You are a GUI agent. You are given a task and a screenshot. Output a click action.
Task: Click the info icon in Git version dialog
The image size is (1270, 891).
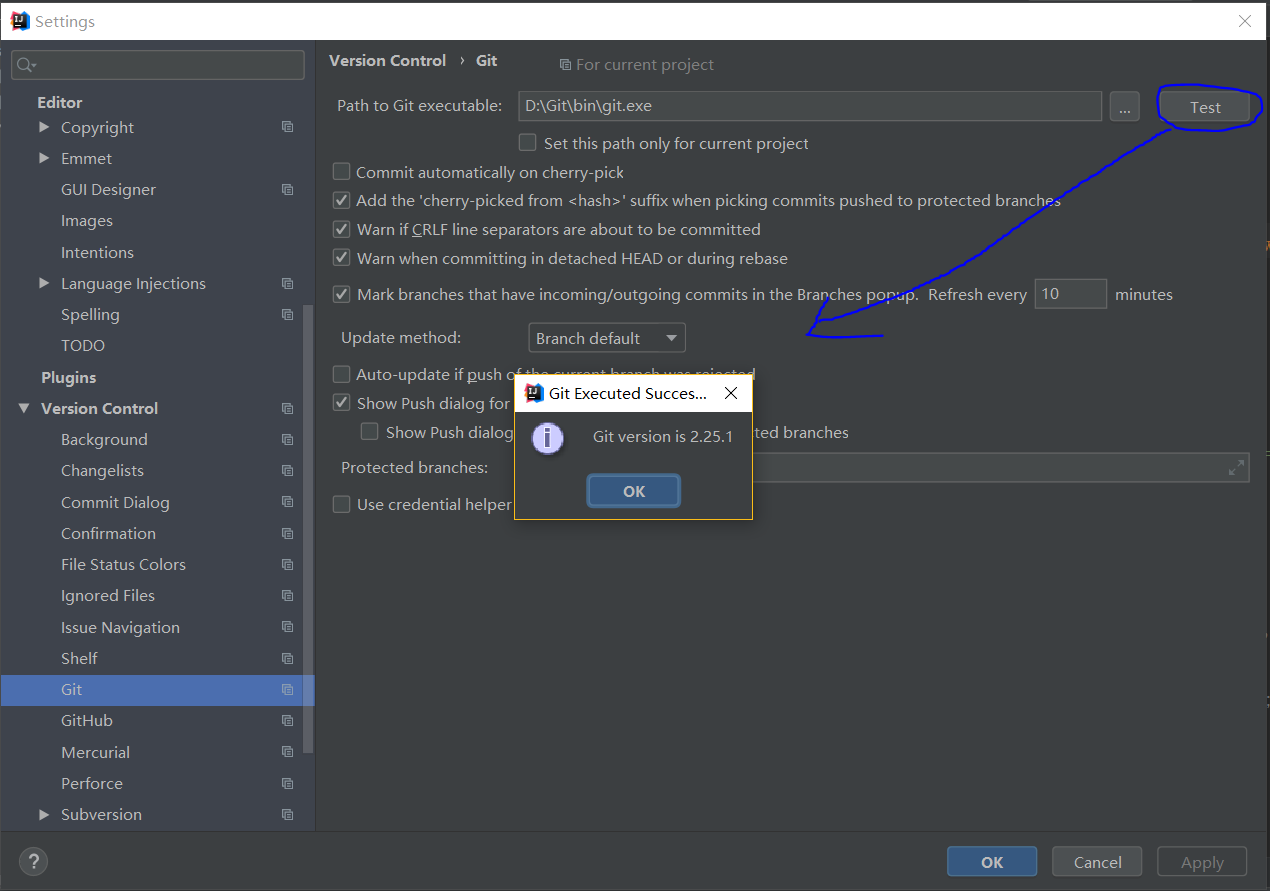coord(547,437)
